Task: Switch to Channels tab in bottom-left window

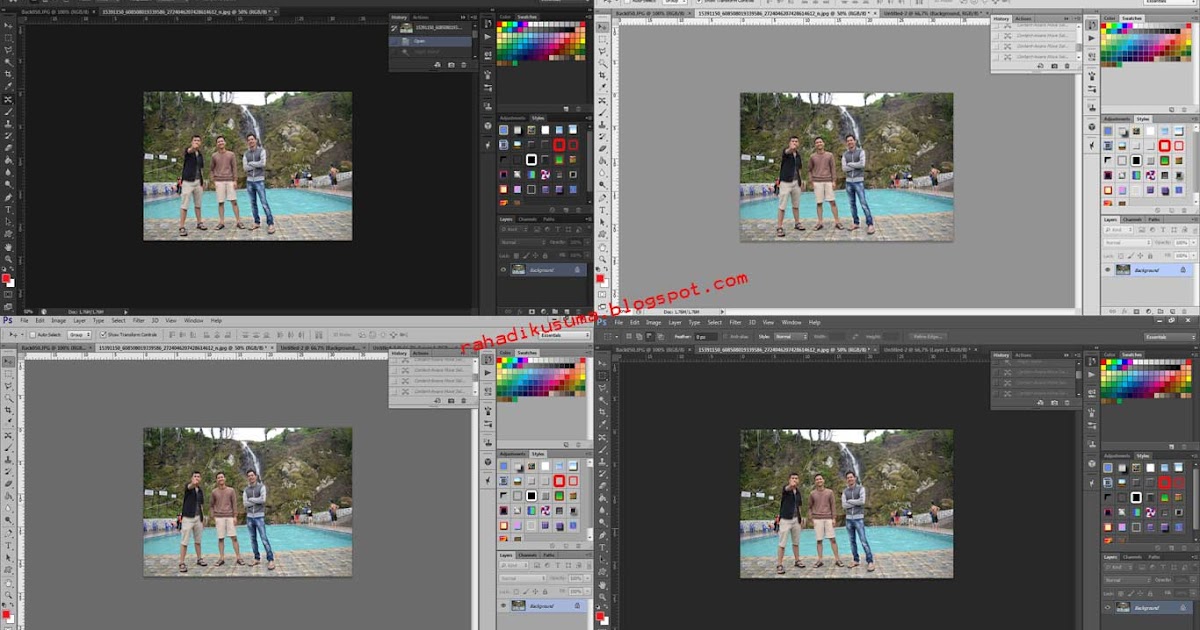Action: [528, 555]
